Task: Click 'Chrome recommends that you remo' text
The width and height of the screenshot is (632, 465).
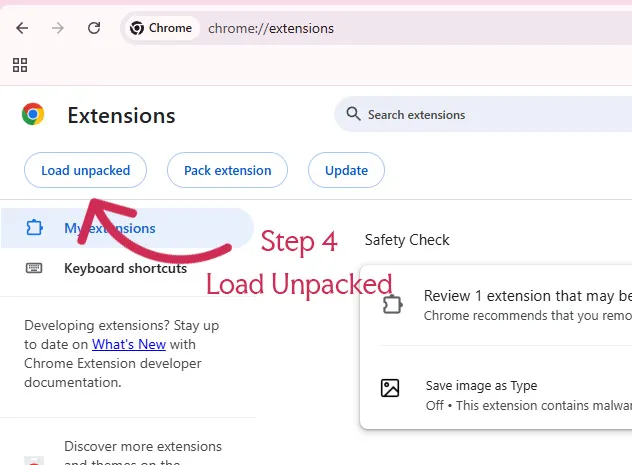Action: (528, 316)
